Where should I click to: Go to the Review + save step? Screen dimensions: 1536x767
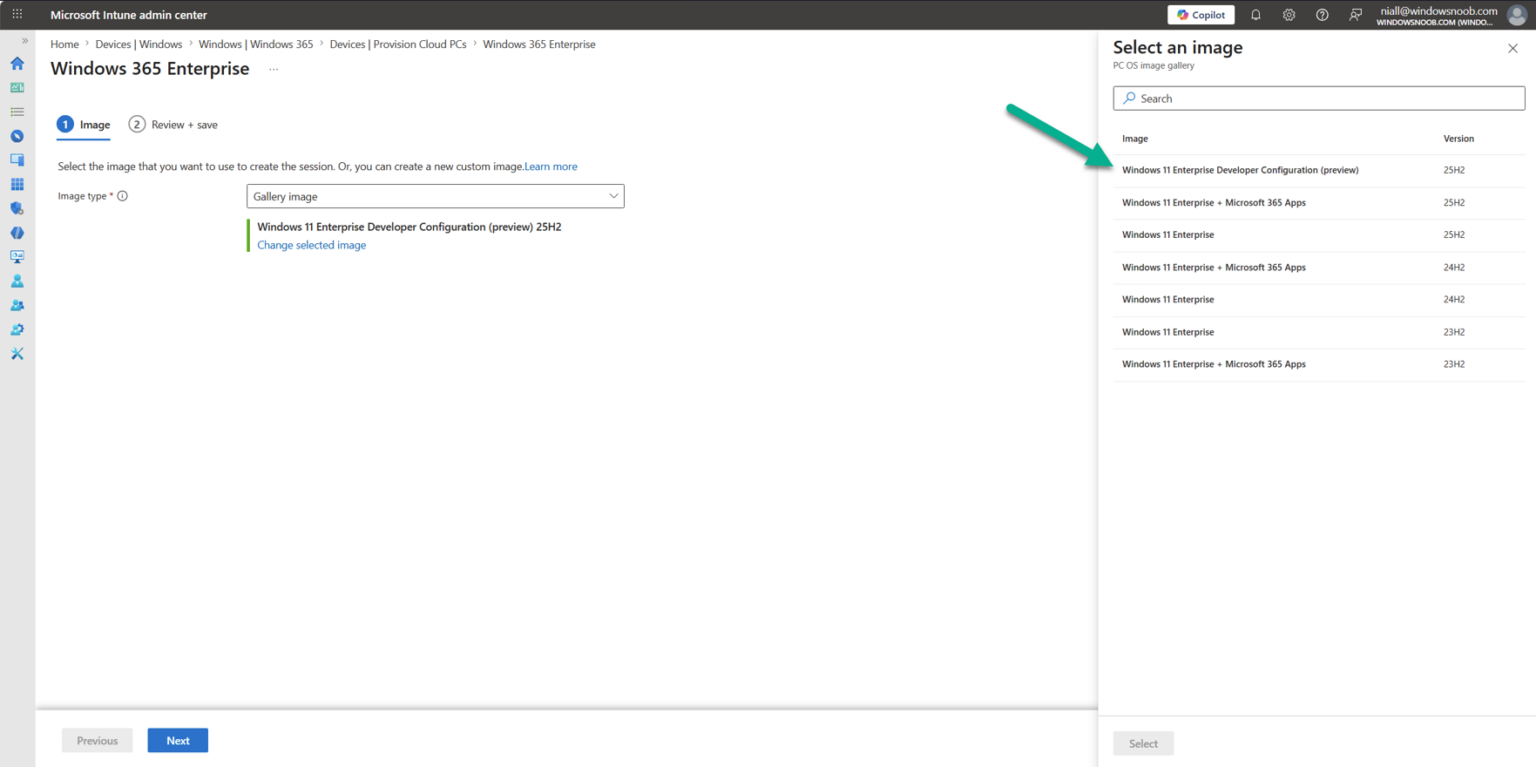[173, 125]
